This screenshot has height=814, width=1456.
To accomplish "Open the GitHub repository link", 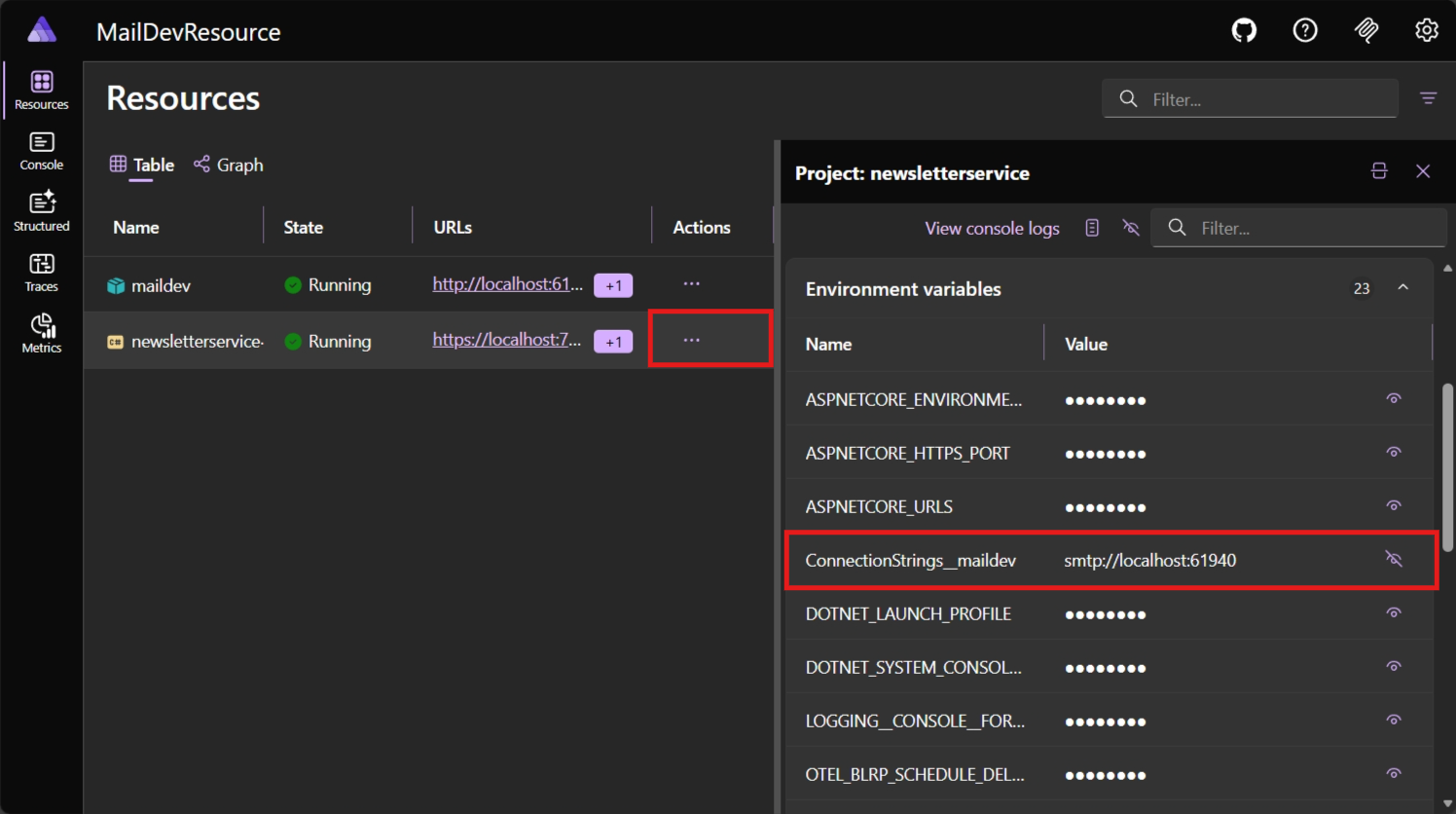I will click(x=1244, y=30).
